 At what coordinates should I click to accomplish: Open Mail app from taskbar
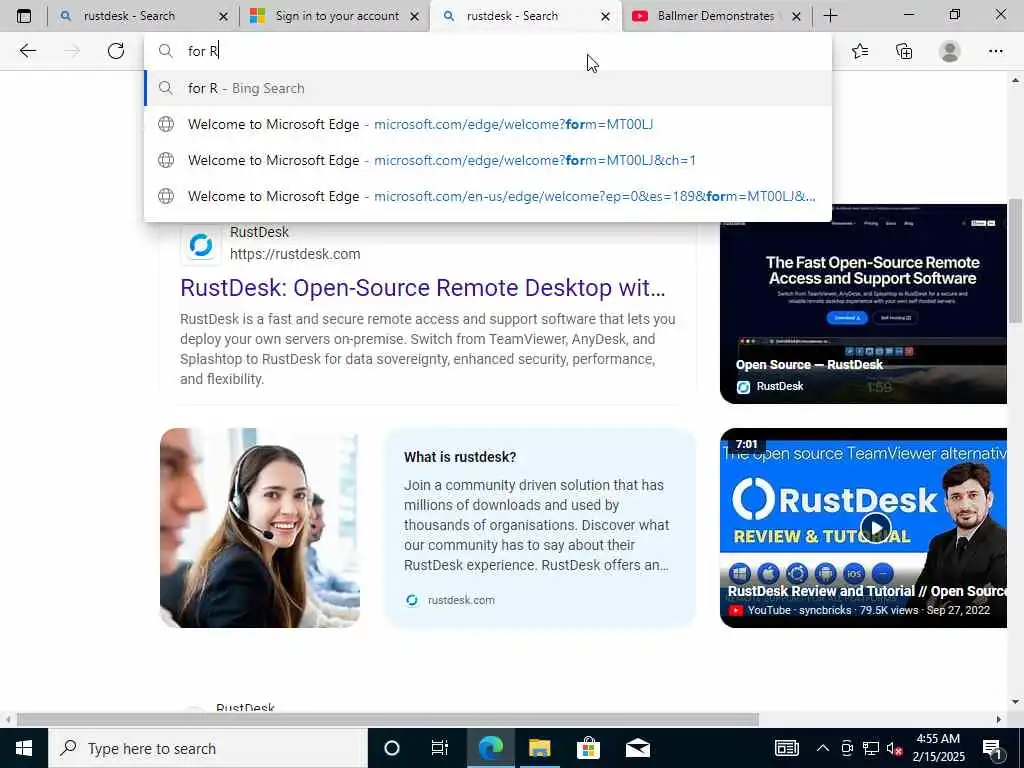click(638, 748)
